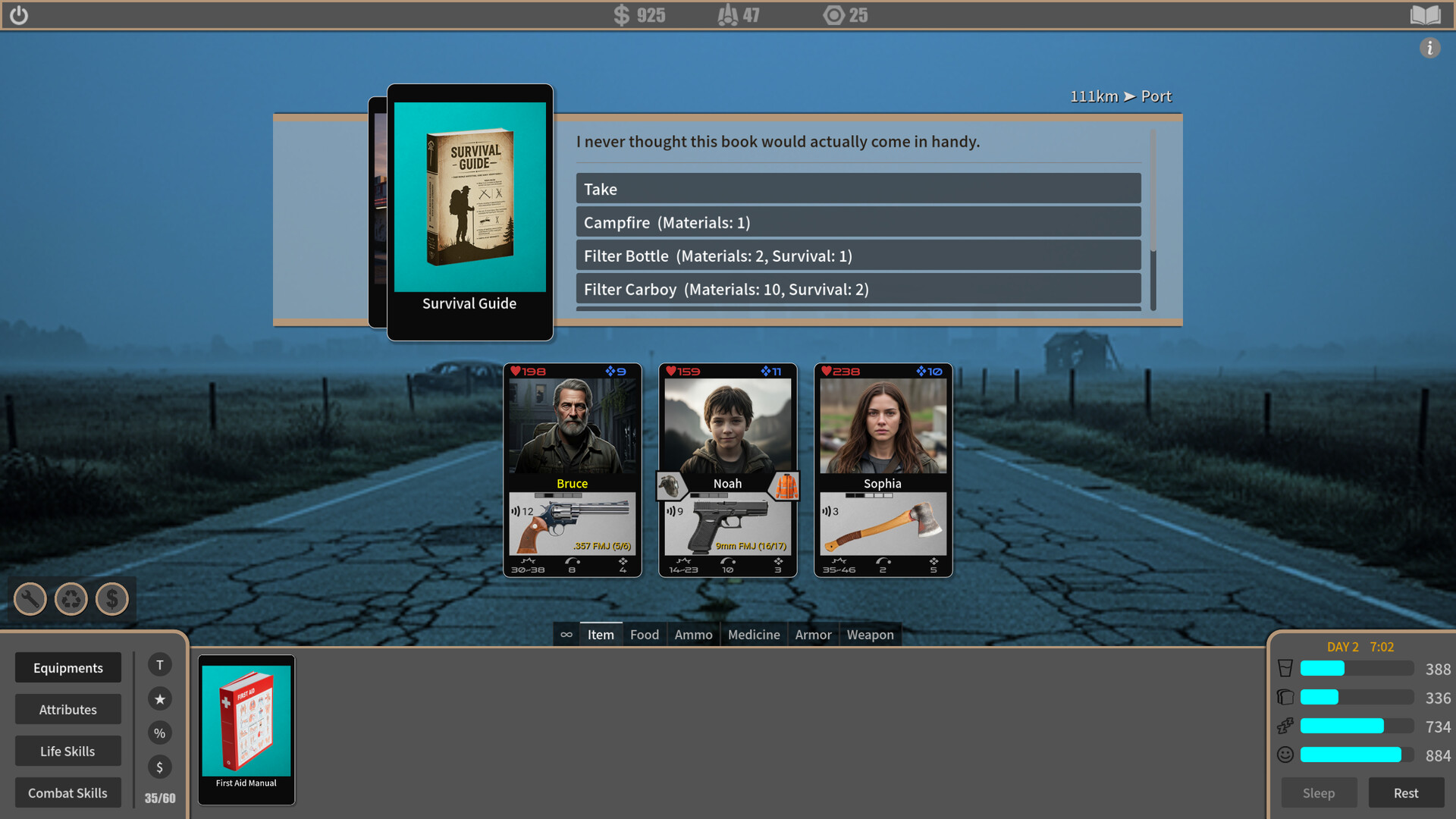
Task: Click the recycle scrap icon bottom-left
Action: tap(71, 599)
